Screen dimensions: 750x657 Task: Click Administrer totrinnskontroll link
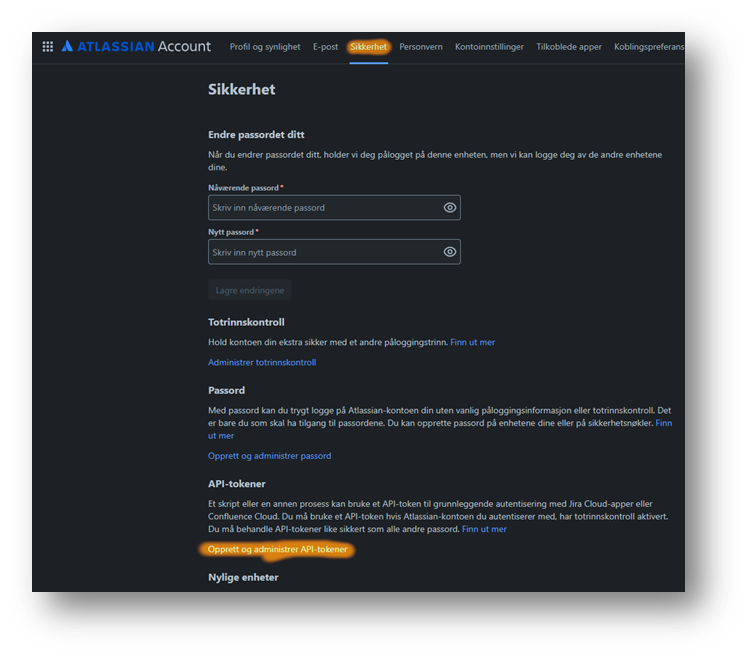click(262, 362)
